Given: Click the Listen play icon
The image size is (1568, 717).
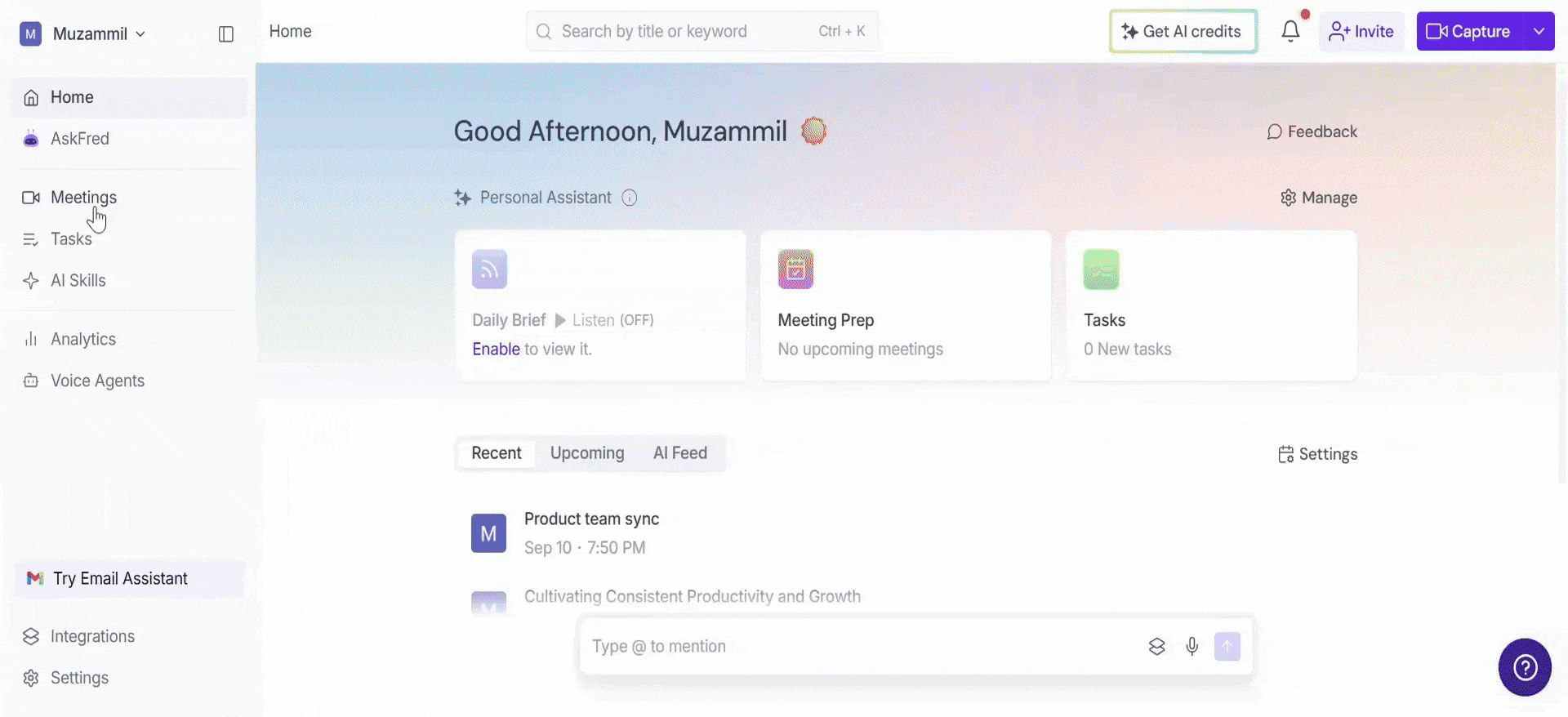Looking at the screenshot, I should click(x=560, y=320).
